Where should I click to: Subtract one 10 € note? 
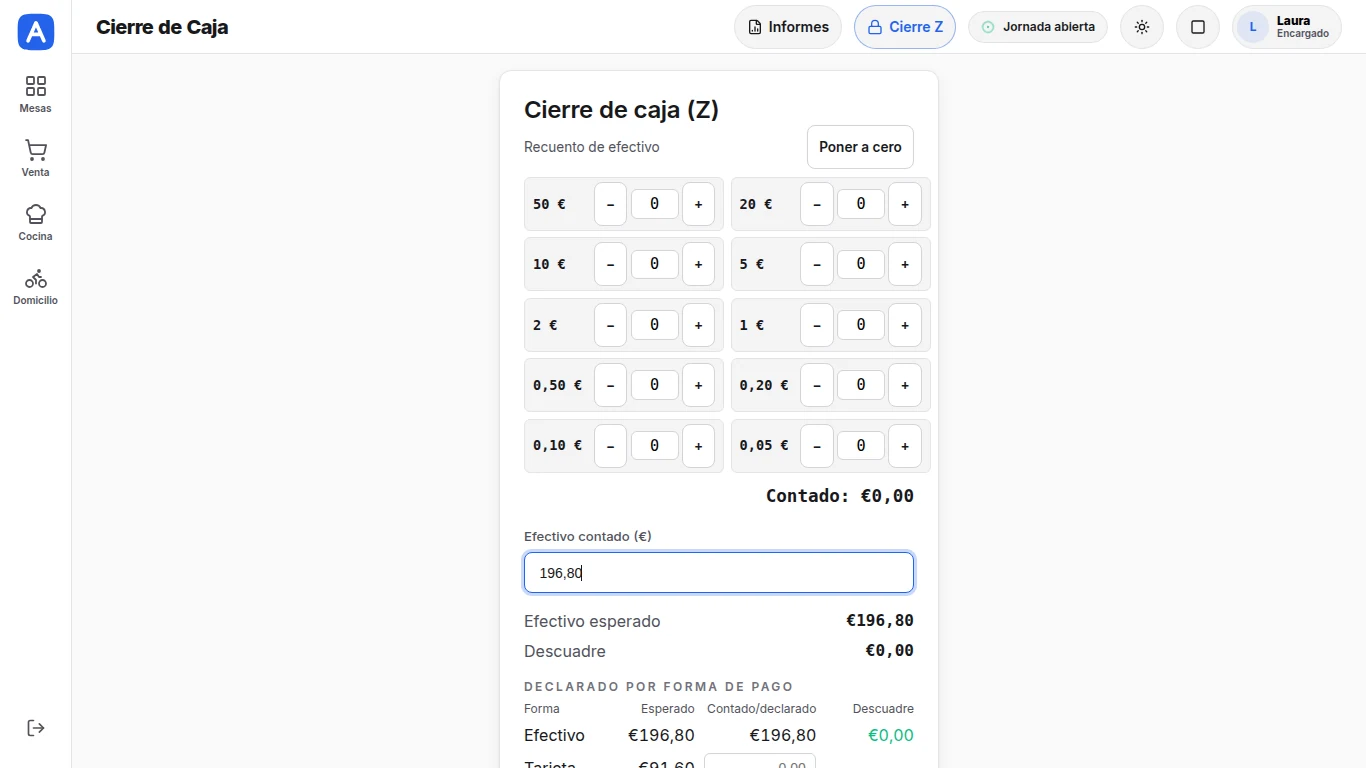point(611,264)
